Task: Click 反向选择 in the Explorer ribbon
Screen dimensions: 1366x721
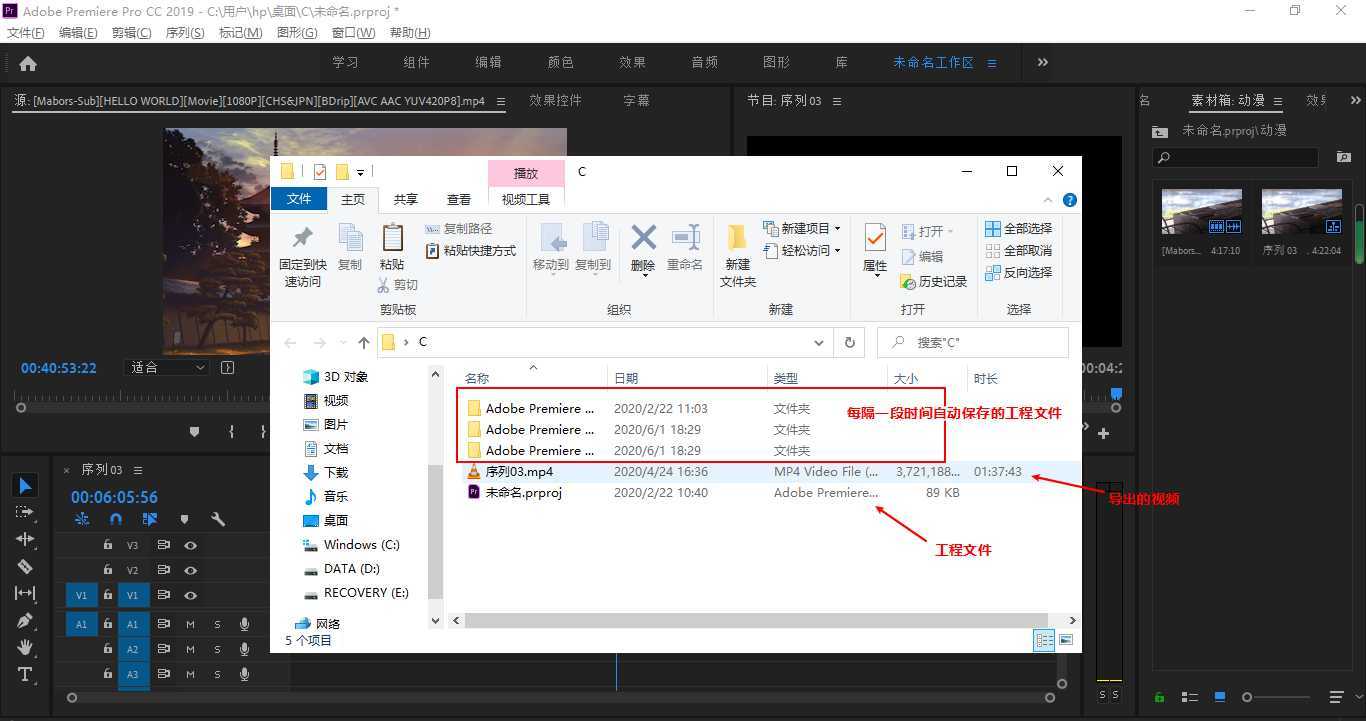Action: 1018,272
